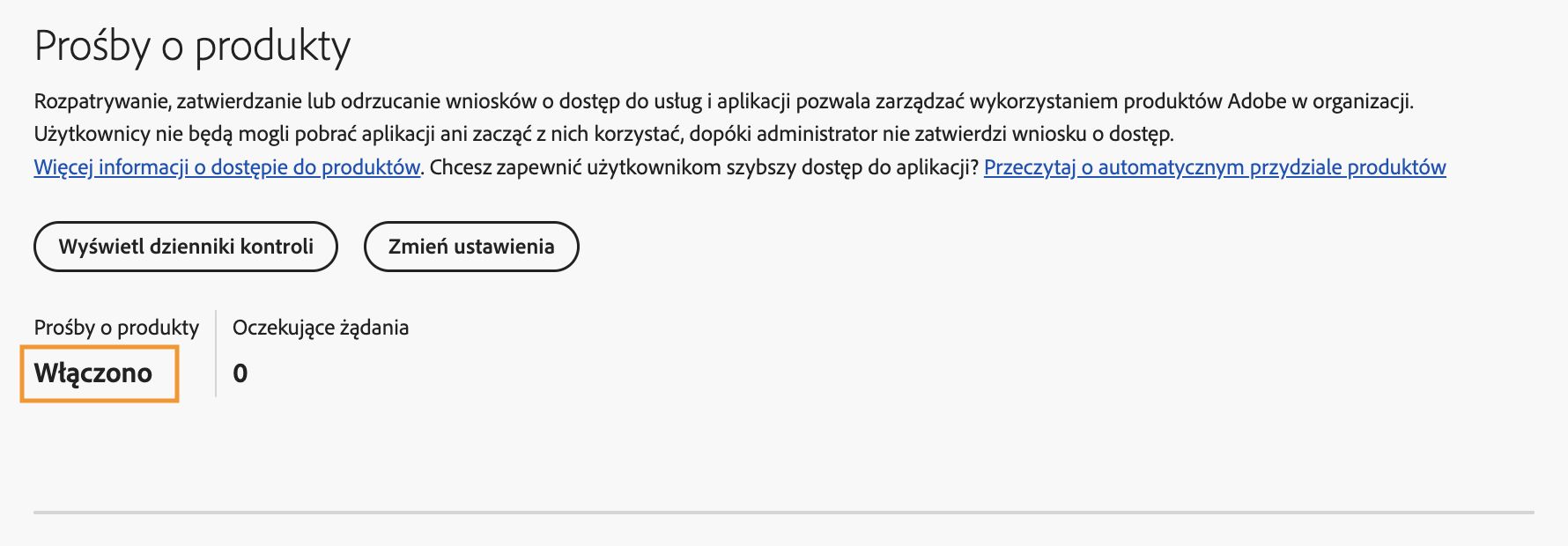Viewport: 1568px width, 546px height.
Task: Click the Prośby o produkty status label
Action: tap(116, 327)
